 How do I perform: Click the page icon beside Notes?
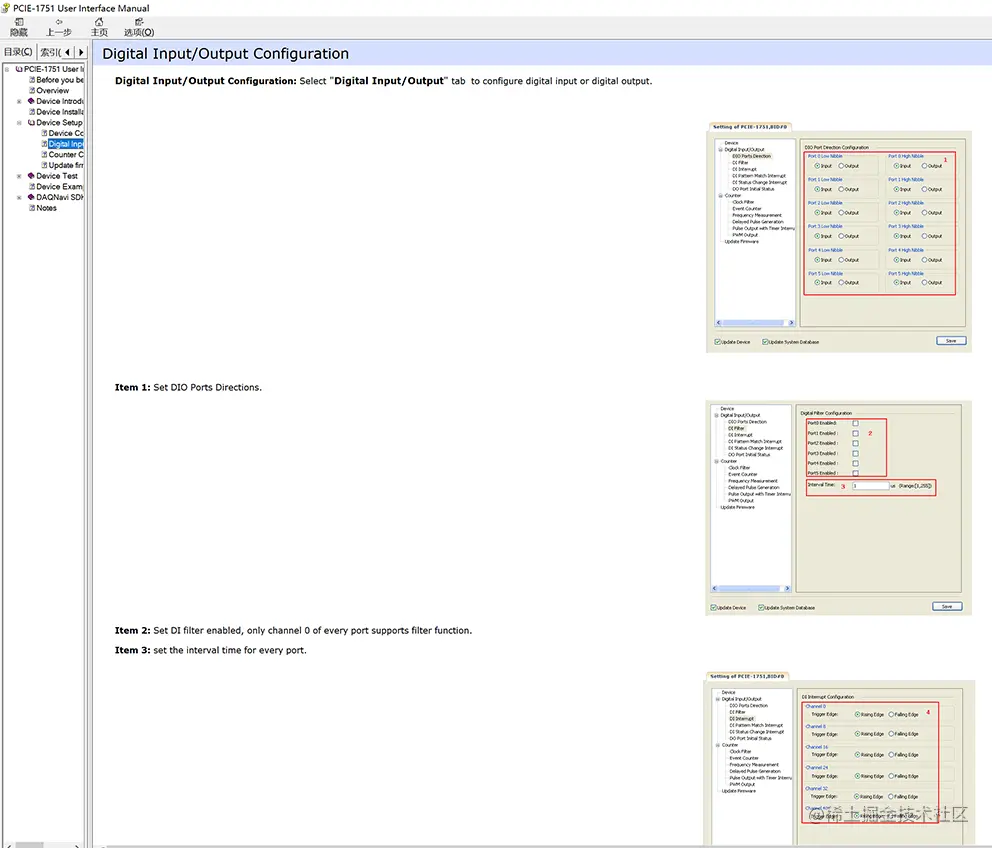tap(32, 208)
